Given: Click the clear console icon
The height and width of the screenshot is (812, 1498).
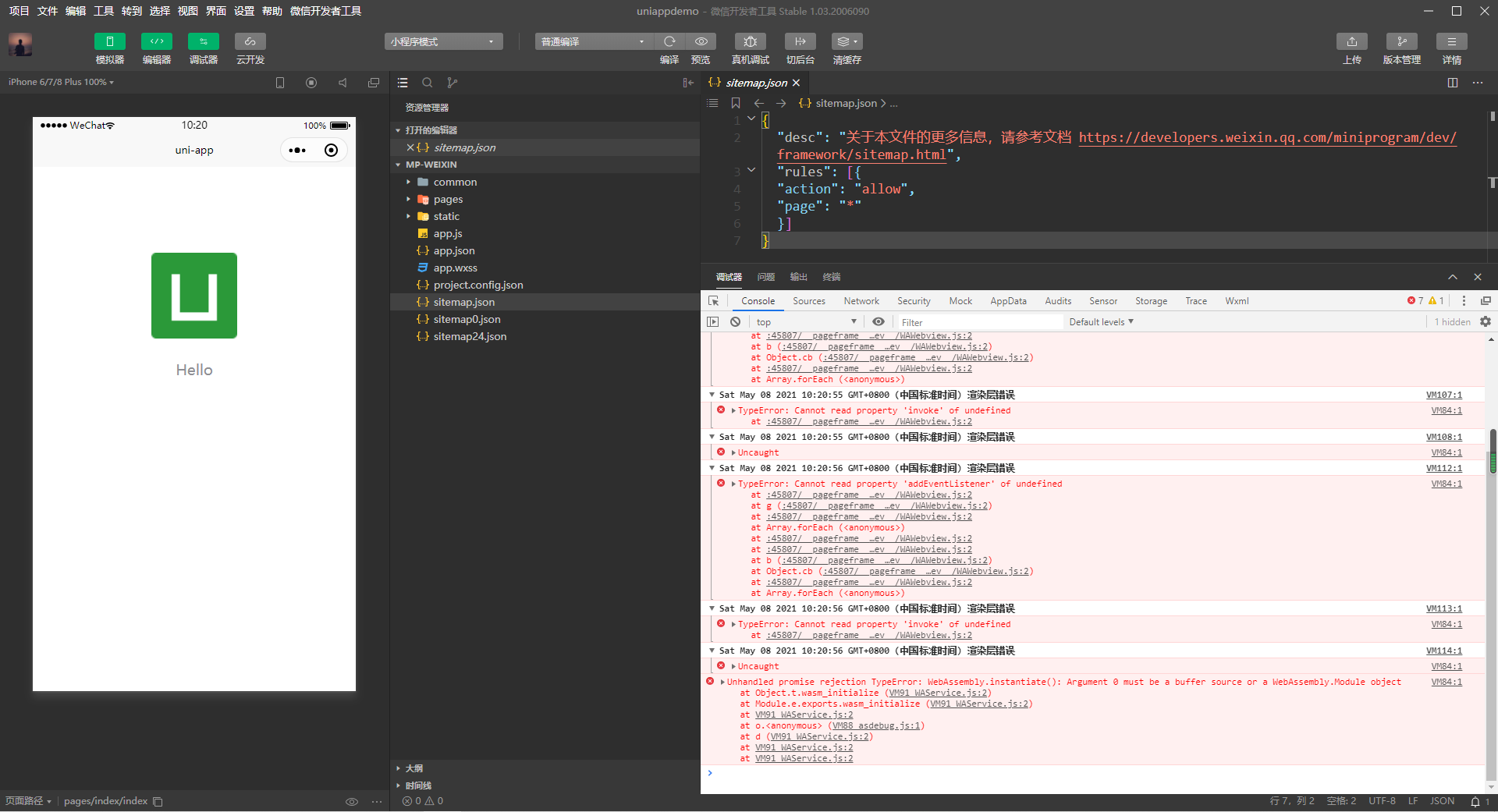Looking at the screenshot, I should pos(735,322).
